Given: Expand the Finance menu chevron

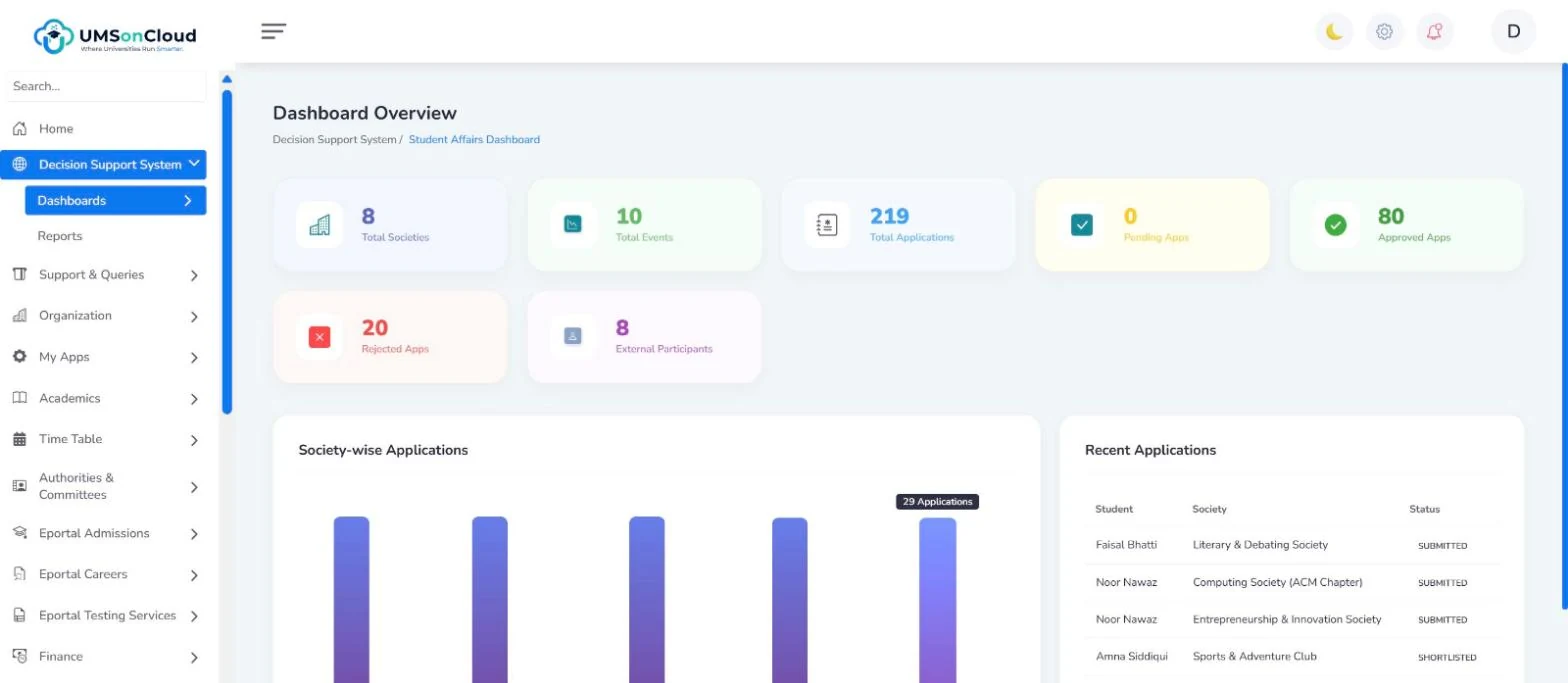Looking at the screenshot, I should (x=194, y=657).
